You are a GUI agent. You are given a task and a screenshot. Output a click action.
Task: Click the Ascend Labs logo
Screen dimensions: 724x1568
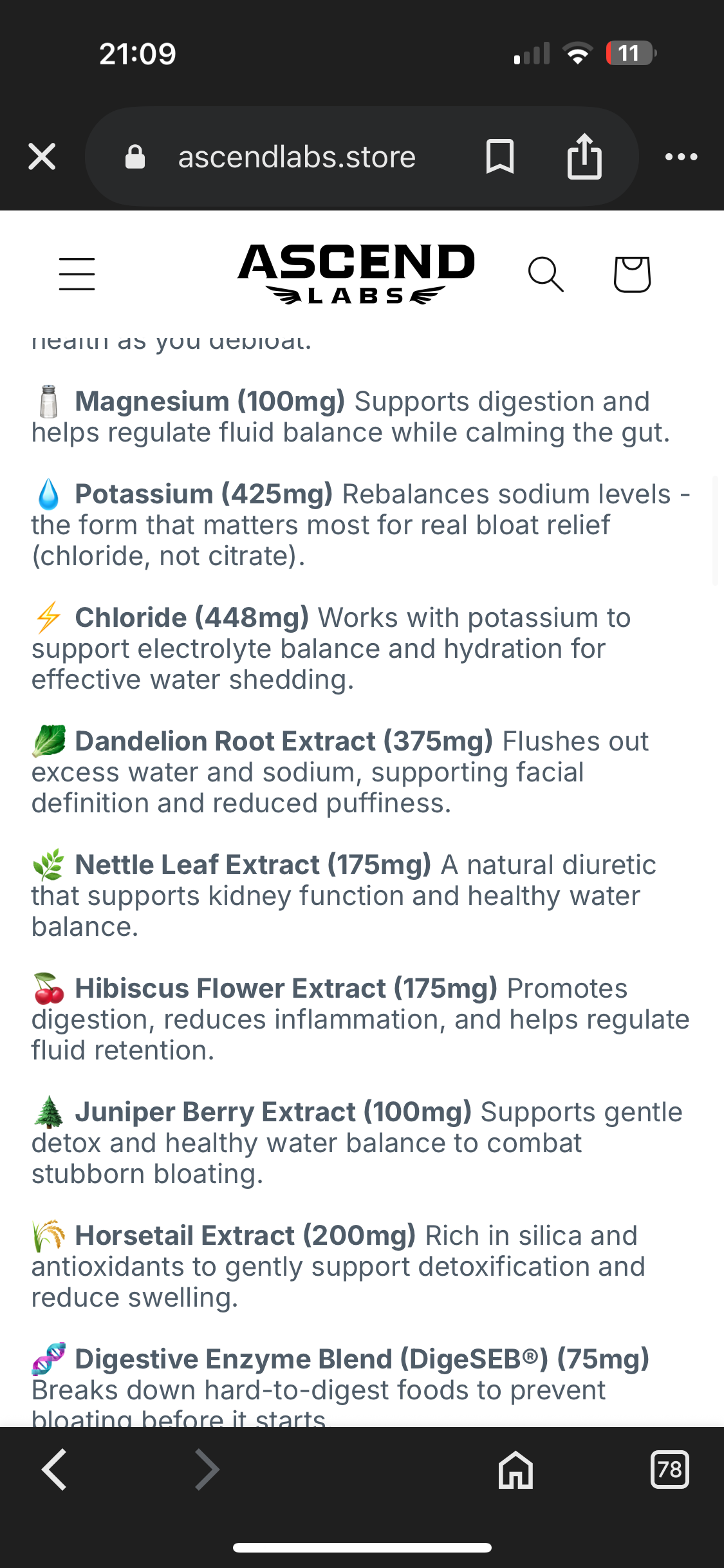point(357,274)
